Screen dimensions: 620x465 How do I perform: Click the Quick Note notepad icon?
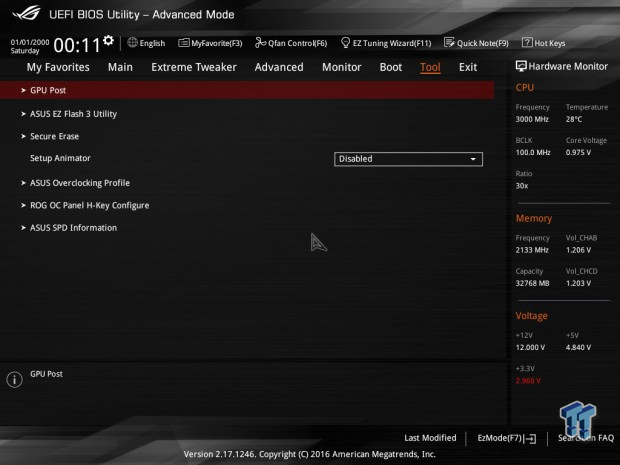449,42
